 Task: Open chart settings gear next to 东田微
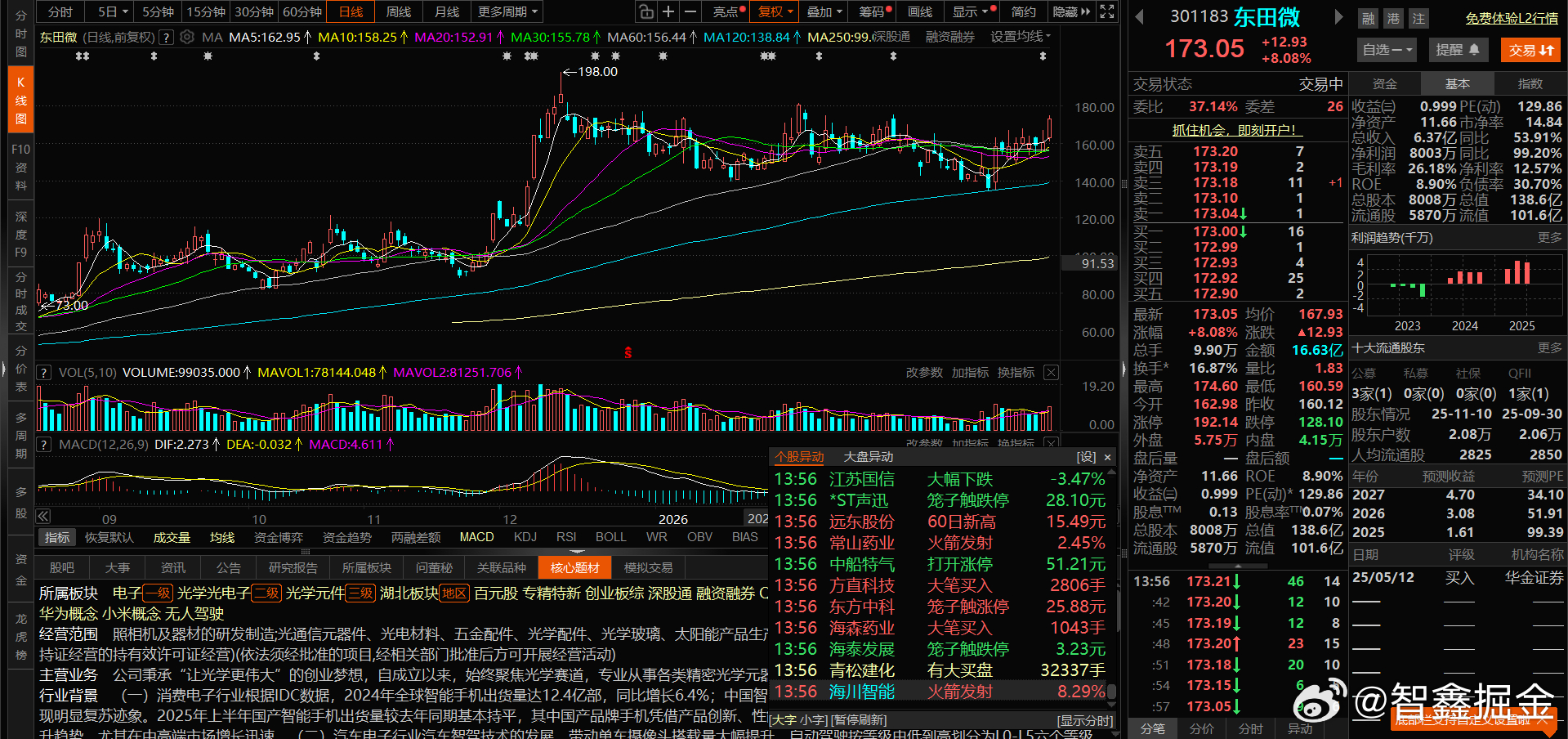(187, 37)
